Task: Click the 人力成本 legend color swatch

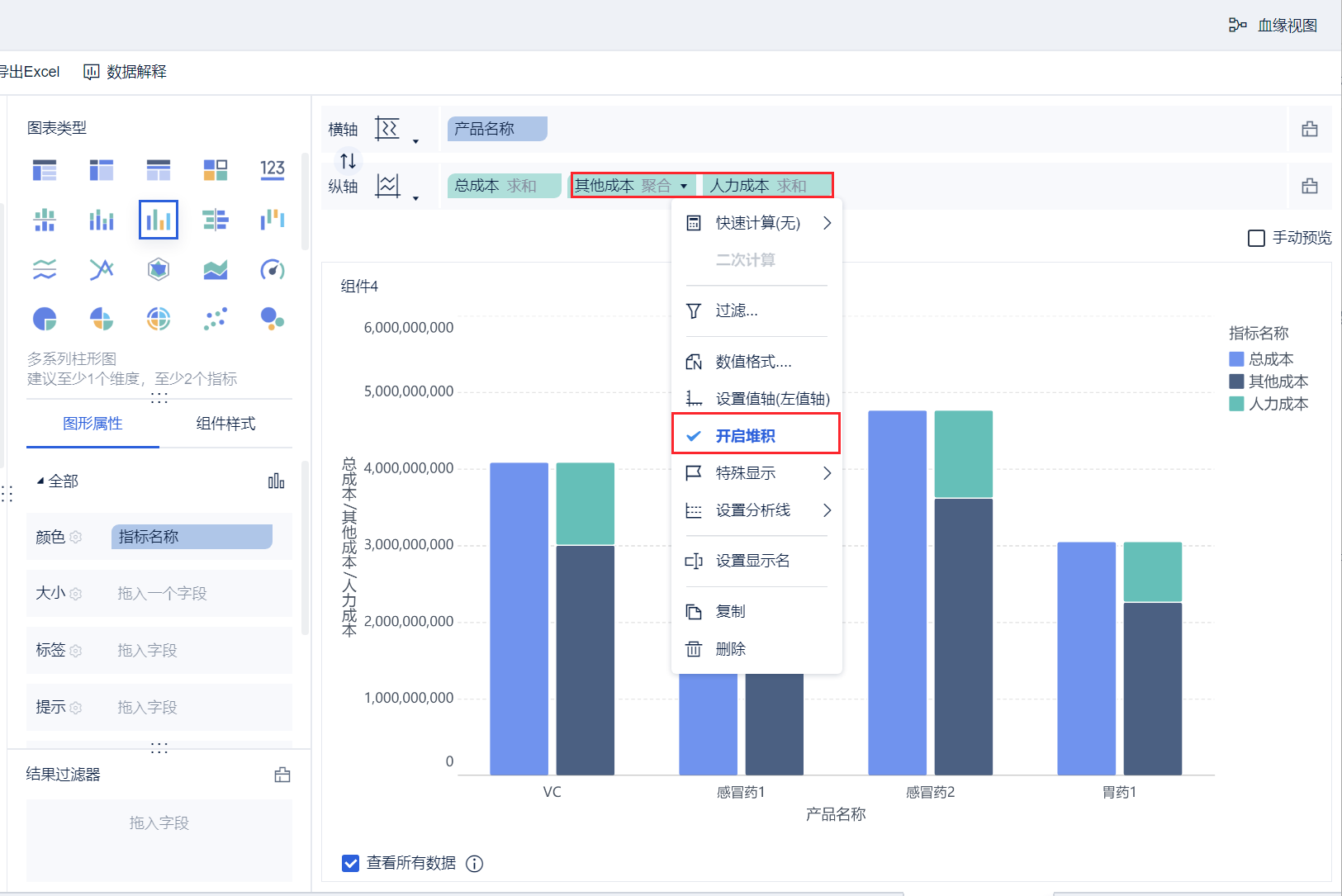Action: tap(1236, 404)
